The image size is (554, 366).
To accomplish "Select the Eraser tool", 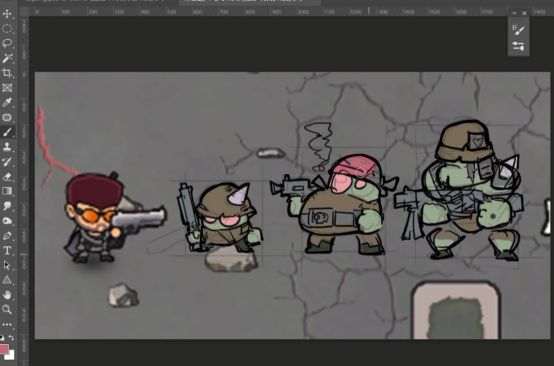I will pyautogui.click(x=7, y=176).
